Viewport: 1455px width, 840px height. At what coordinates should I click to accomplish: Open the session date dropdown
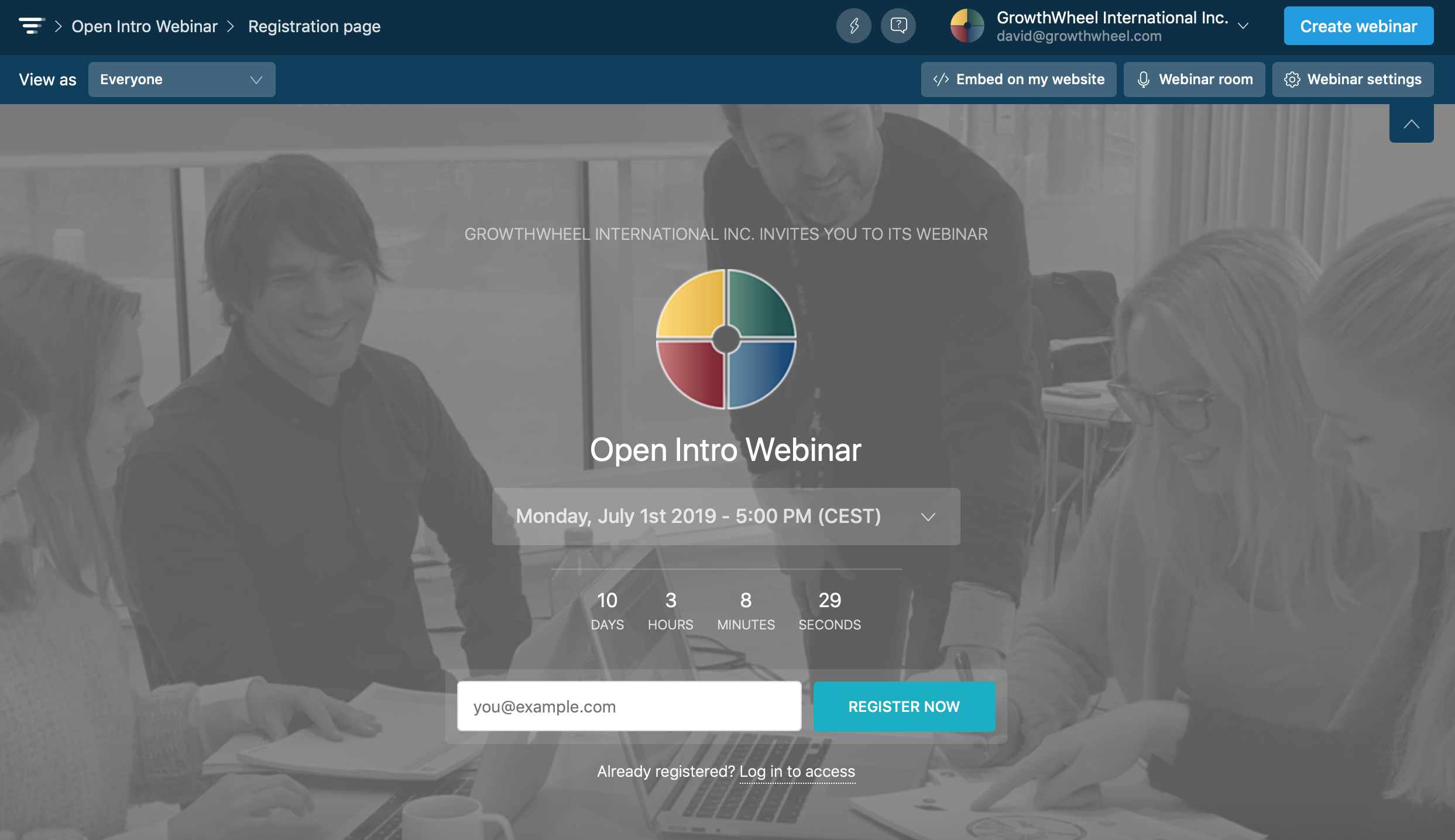tap(726, 517)
